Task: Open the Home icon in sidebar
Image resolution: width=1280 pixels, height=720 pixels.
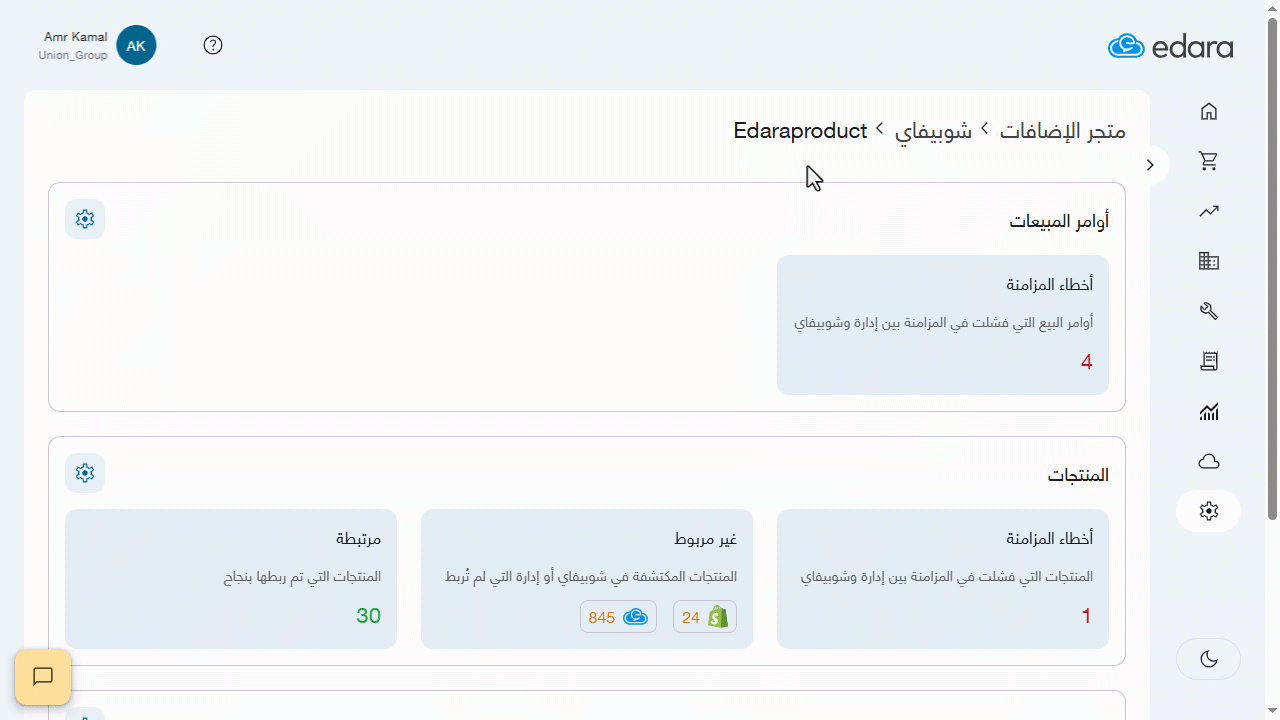Action: coord(1209,111)
